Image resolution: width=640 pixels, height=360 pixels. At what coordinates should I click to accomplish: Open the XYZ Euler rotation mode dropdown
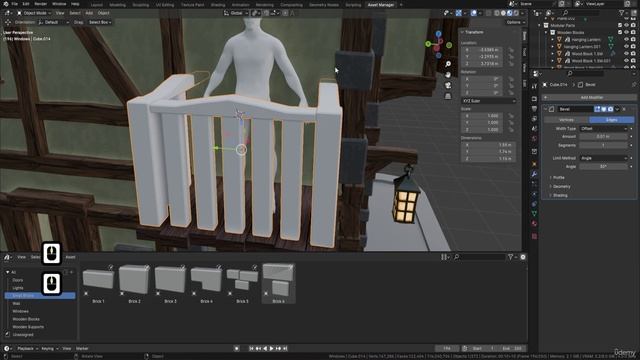tap(489, 101)
